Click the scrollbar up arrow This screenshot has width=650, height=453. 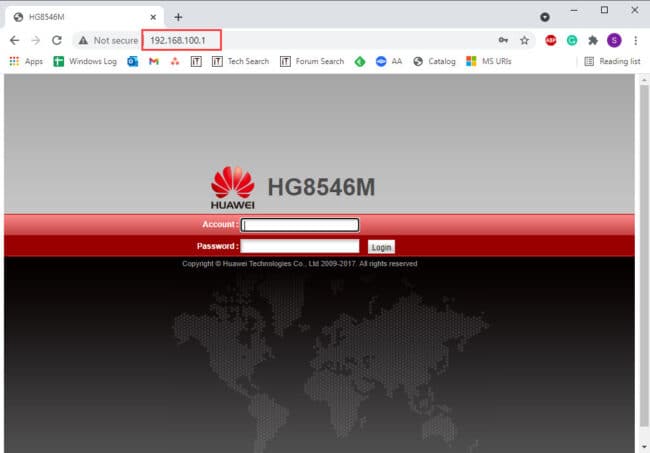tap(644, 79)
